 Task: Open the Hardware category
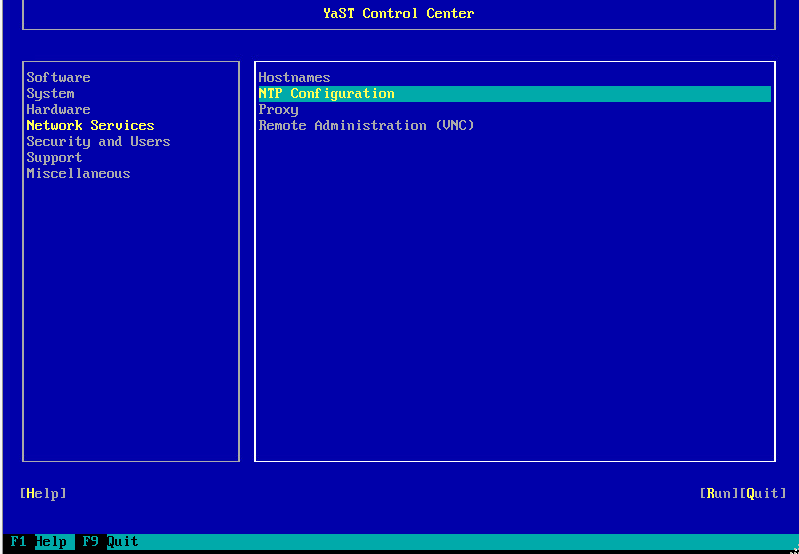tap(58, 110)
